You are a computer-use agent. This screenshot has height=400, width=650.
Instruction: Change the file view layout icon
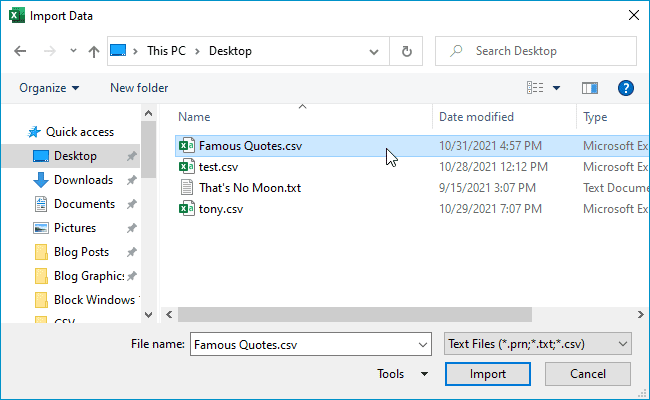pyautogui.click(x=535, y=88)
